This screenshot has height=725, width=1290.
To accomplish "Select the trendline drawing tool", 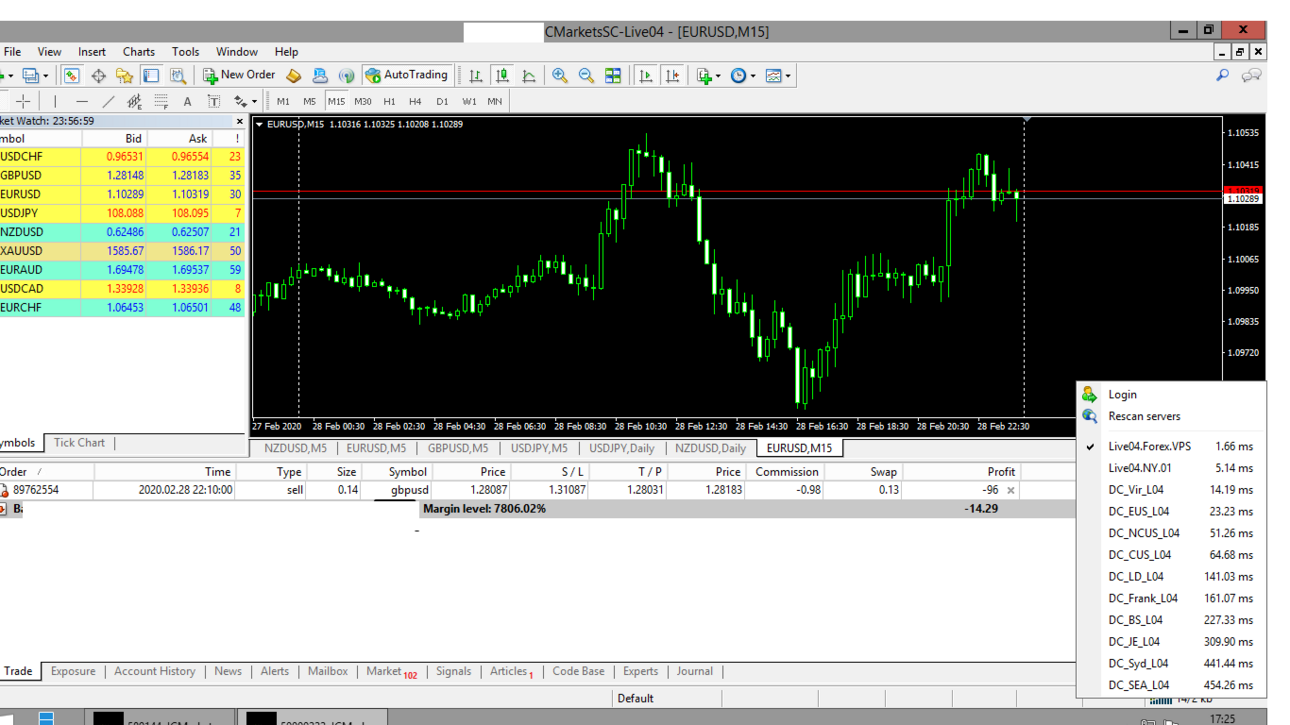I will click(108, 101).
